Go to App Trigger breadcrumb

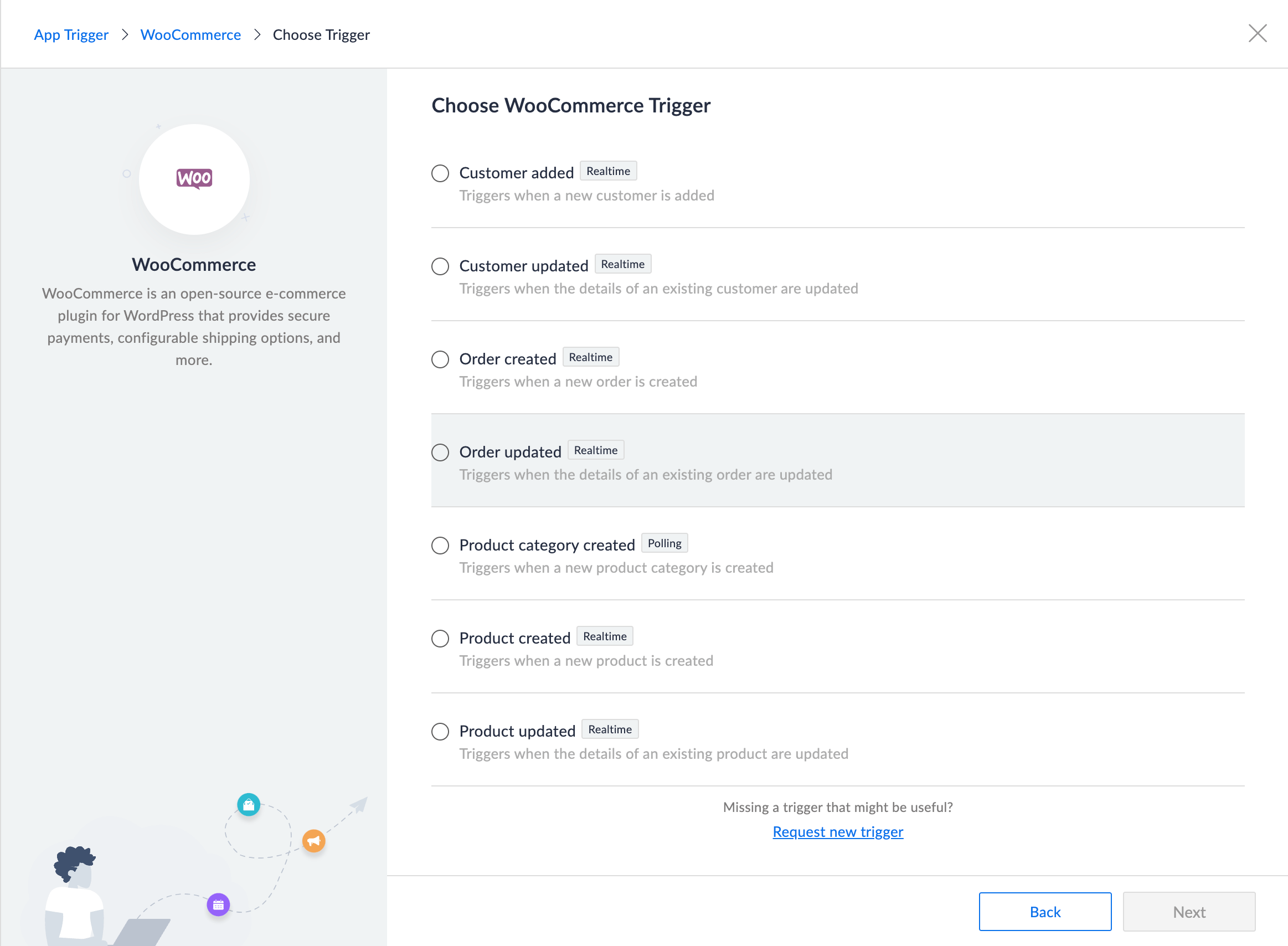(71, 35)
